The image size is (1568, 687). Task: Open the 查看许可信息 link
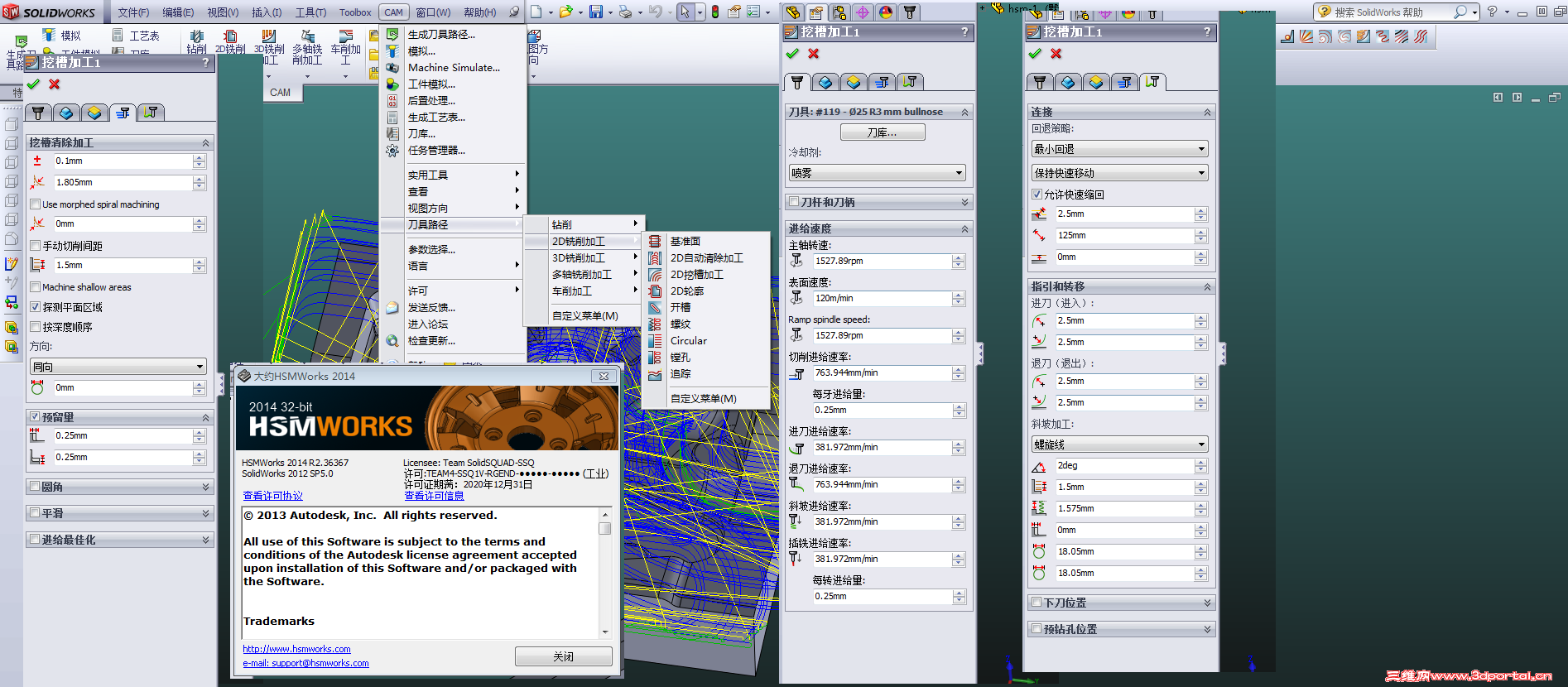435,496
